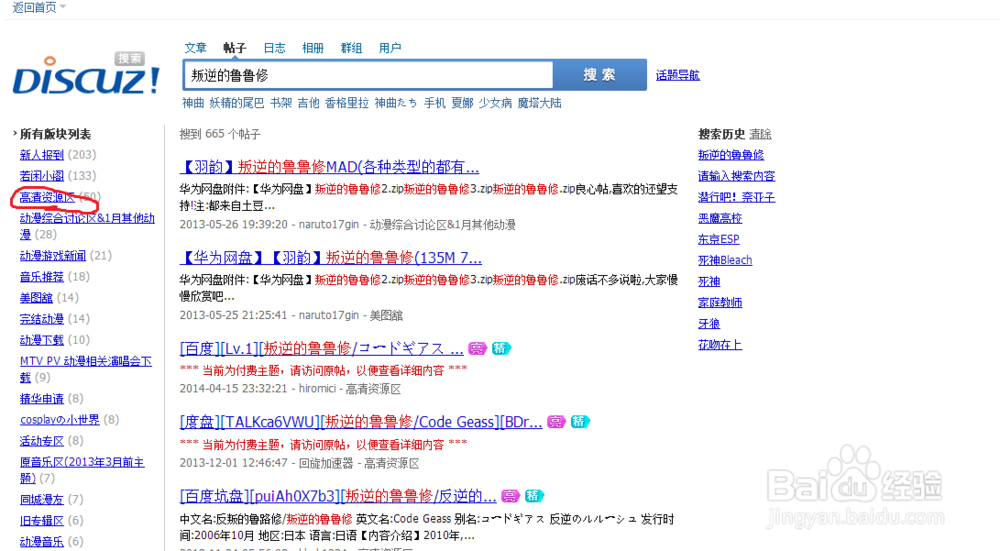
Task: Open the 话题导航 link
Action: (x=677, y=75)
